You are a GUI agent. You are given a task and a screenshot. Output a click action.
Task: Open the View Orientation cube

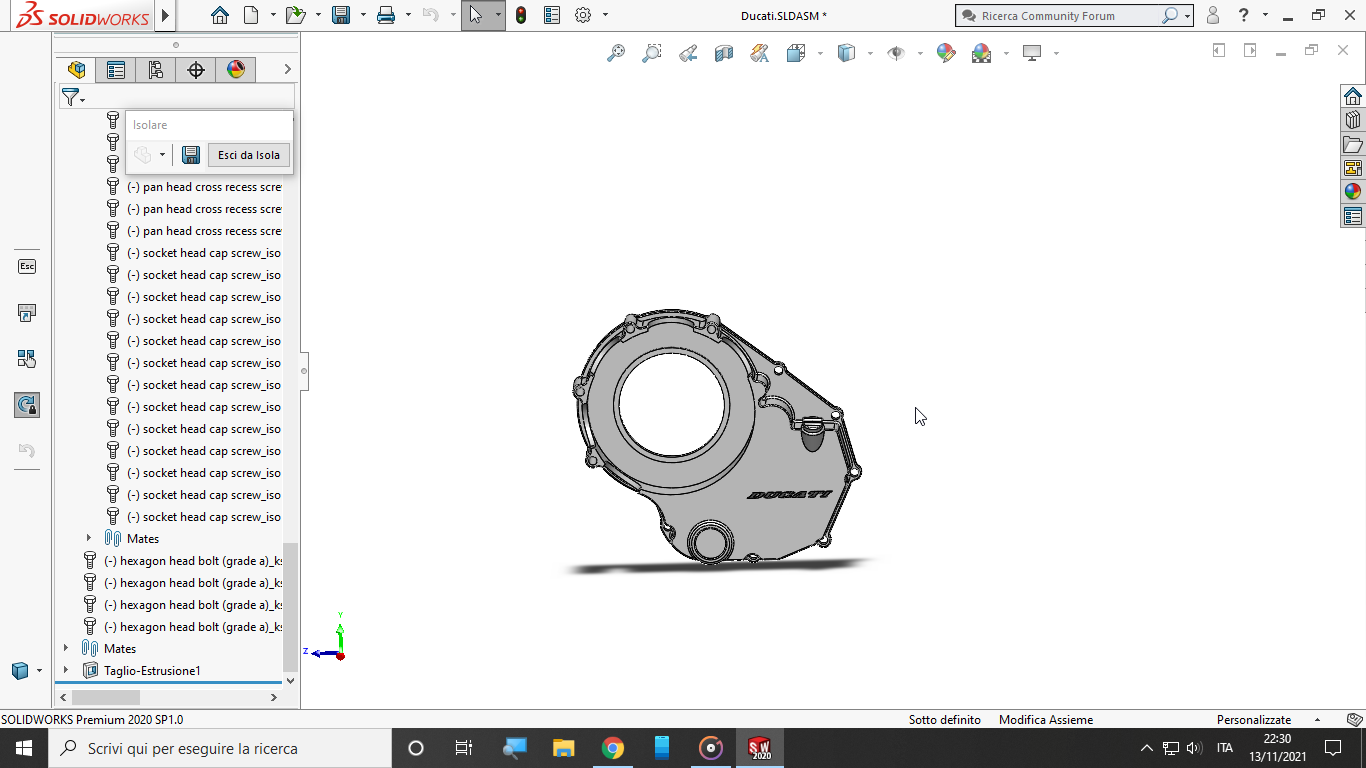(x=796, y=53)
